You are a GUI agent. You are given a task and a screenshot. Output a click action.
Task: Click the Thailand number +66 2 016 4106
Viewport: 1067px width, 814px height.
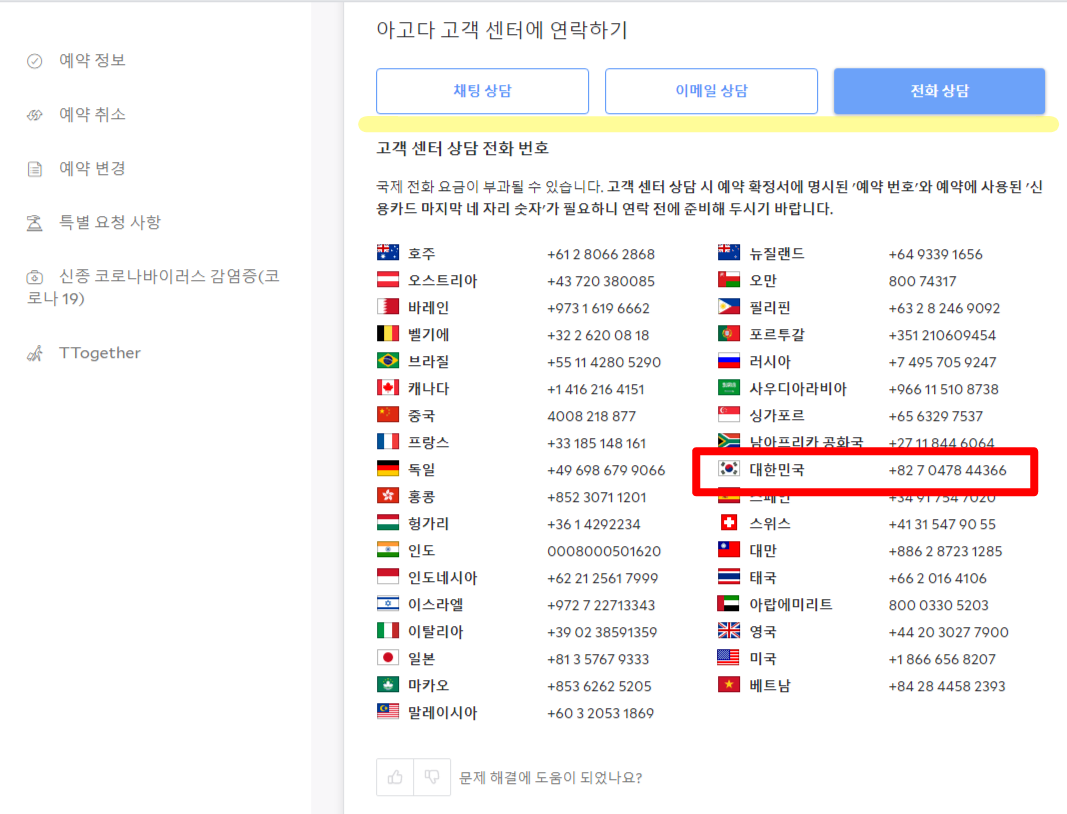click(938, 578)
